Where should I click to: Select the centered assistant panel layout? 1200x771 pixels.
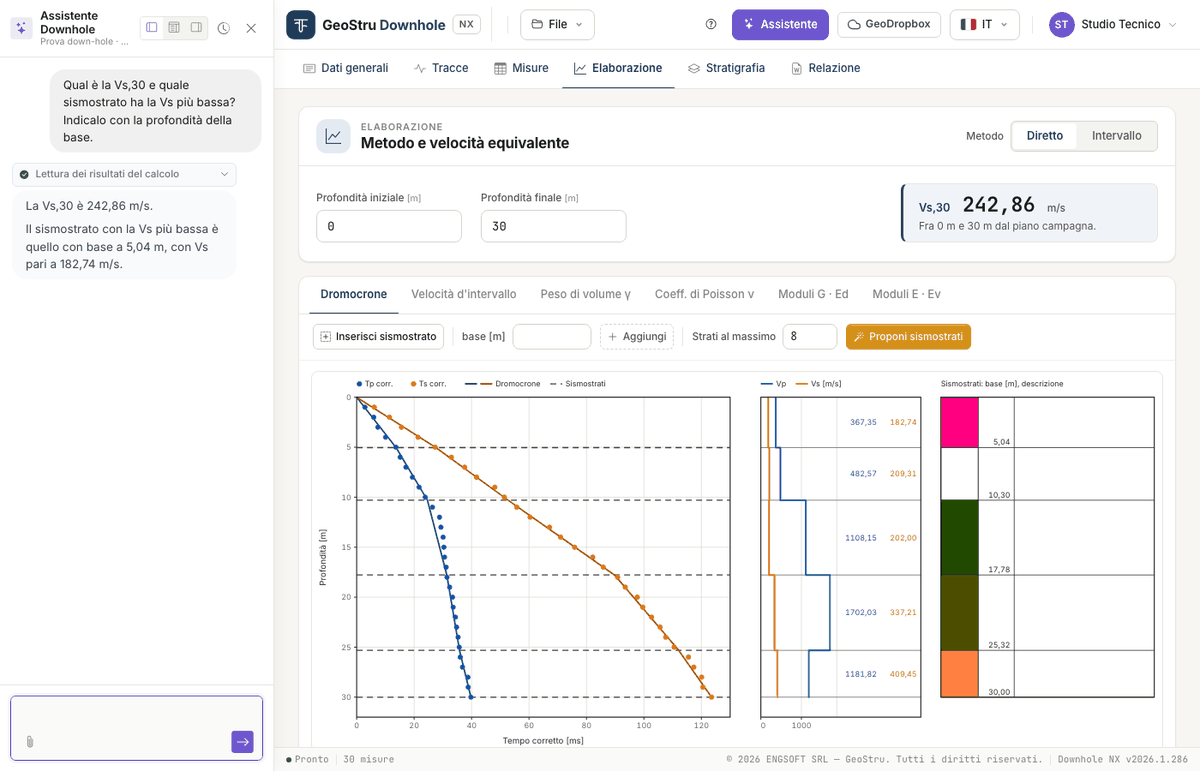(174, 28)
